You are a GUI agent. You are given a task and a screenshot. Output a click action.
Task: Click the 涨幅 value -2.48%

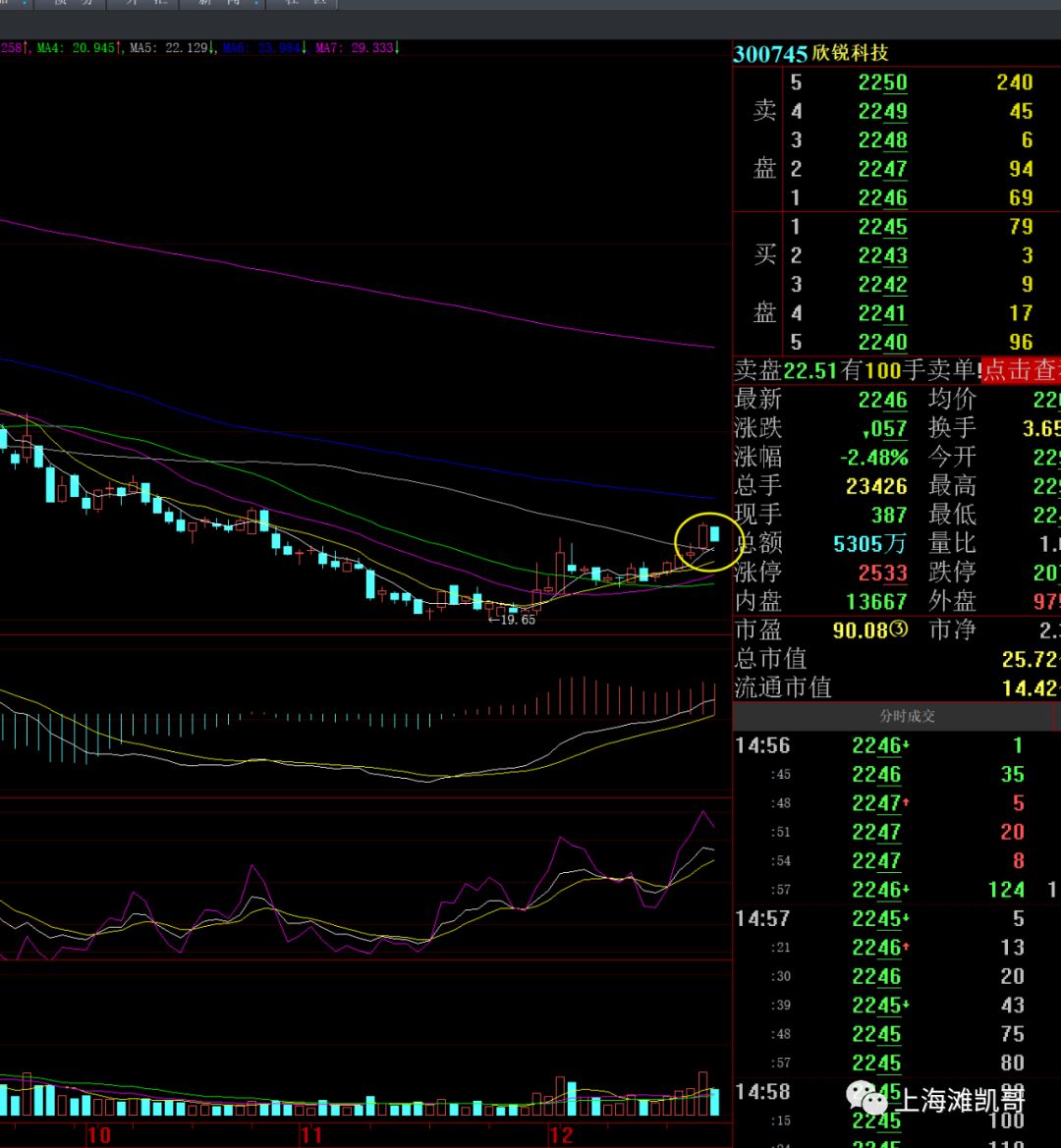click(x=873, y=458)
